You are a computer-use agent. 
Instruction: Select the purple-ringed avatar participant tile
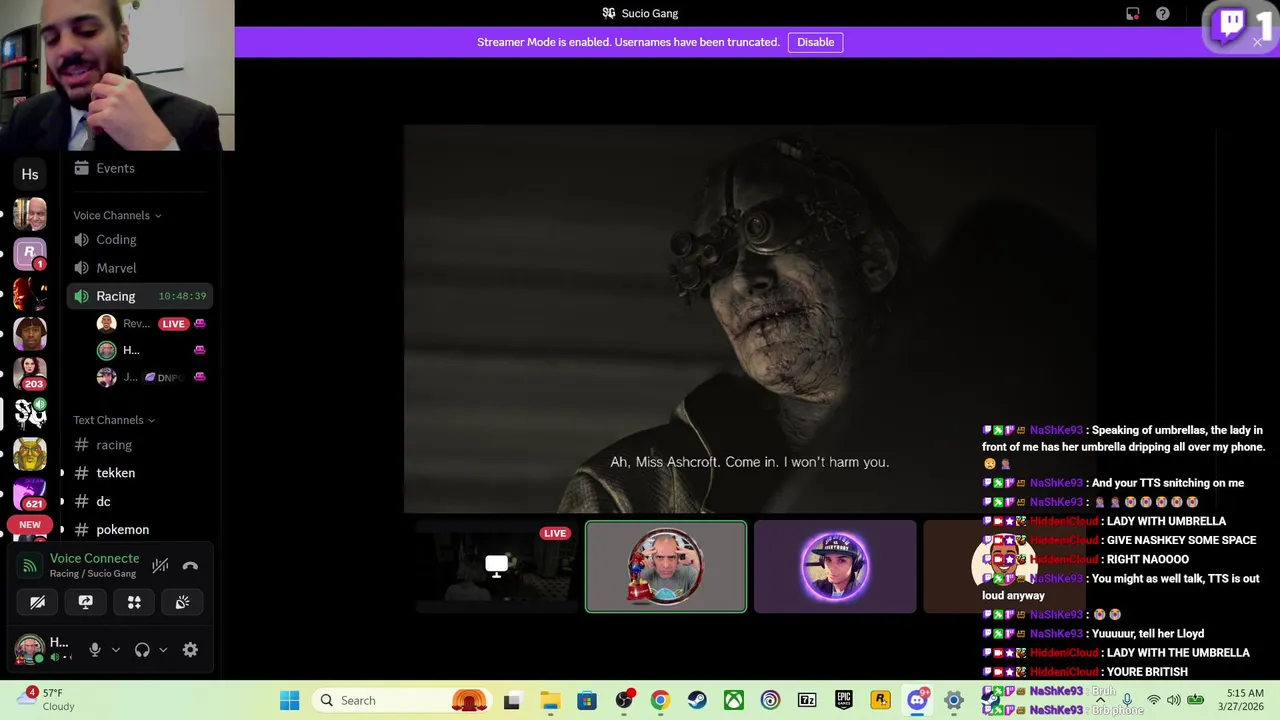(835, 566)
